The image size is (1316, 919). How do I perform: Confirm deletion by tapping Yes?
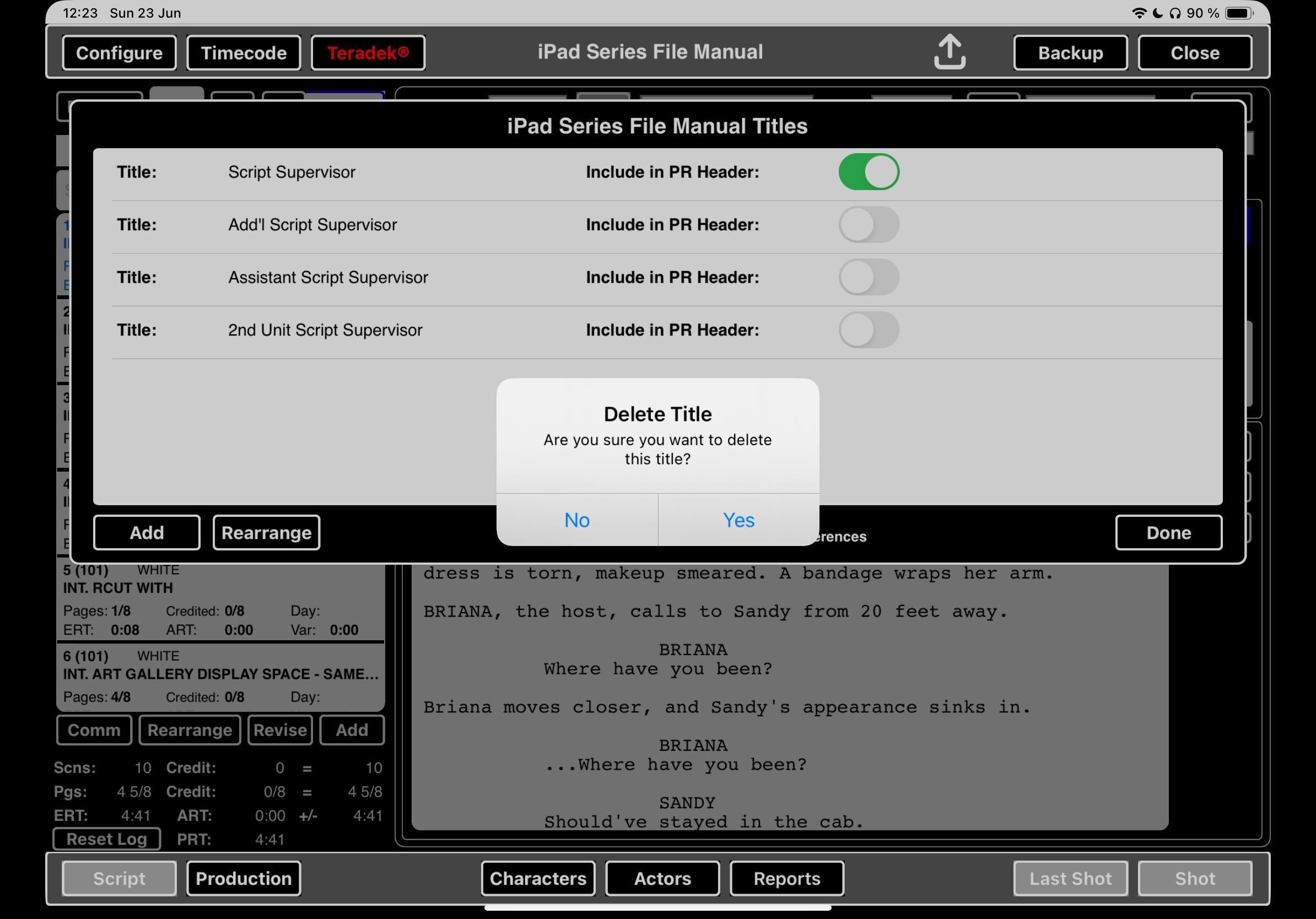(x=738, y=520)
